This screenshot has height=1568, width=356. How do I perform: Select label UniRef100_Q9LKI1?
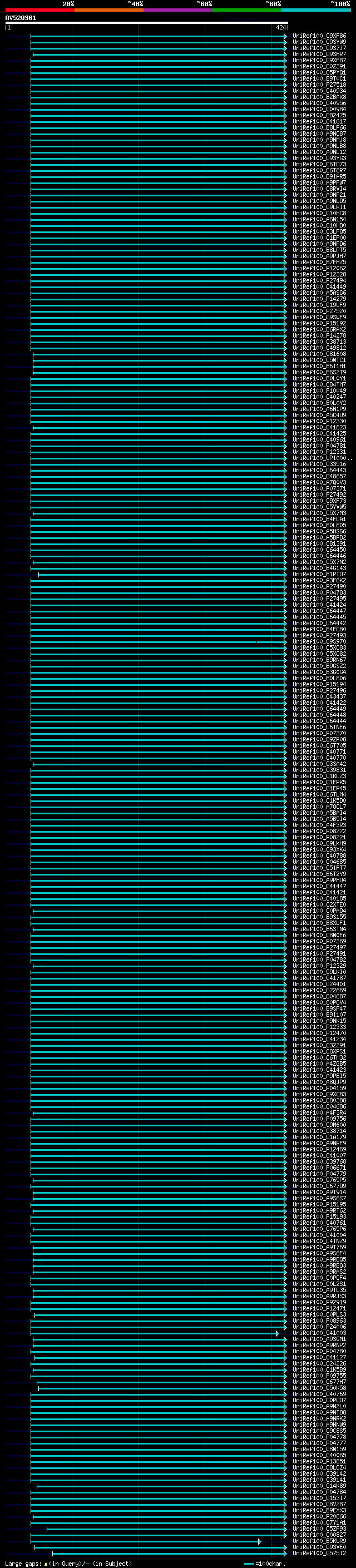[x=319, y=207]
